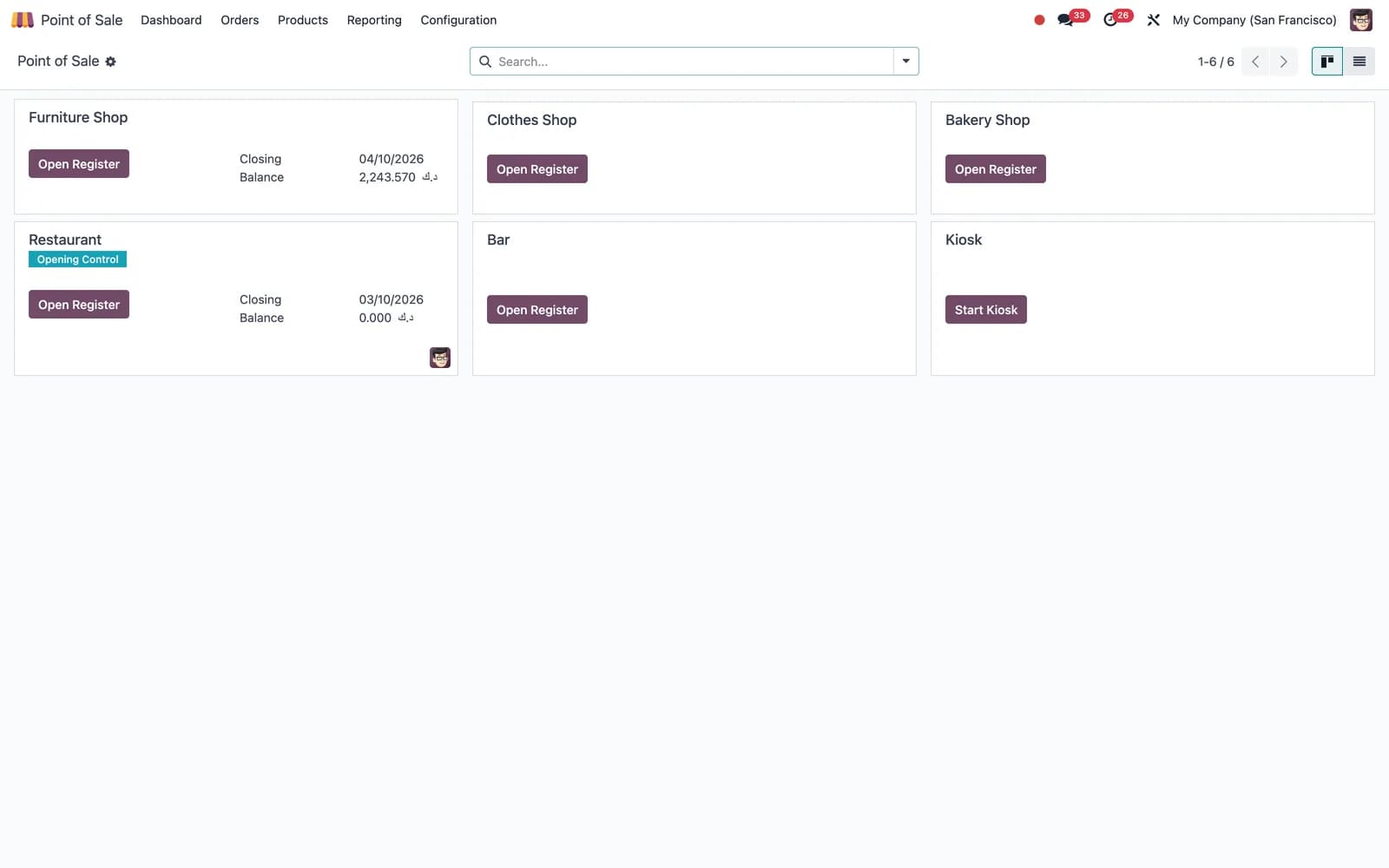This screenshot has height=868, width=1389.
Task: Switch to Kanban view
Action: click(1326, 61)
